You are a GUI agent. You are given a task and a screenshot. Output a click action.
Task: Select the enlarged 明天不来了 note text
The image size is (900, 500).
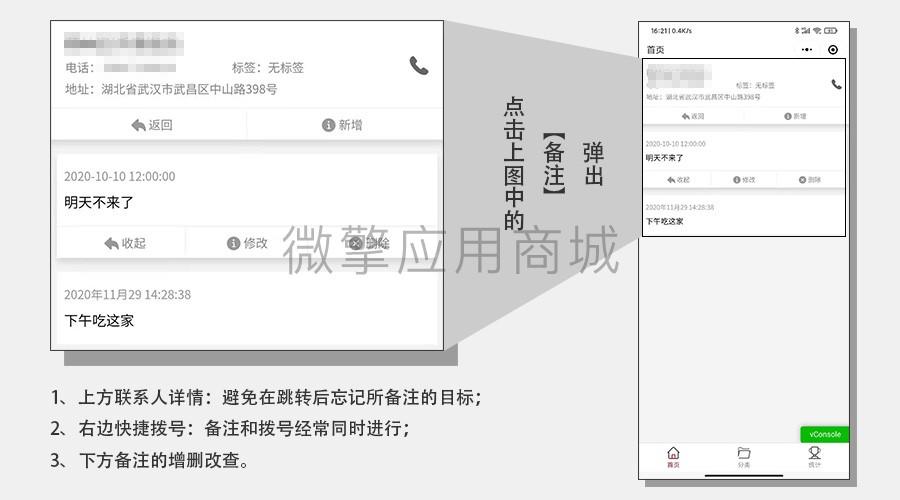click(99, 203)
